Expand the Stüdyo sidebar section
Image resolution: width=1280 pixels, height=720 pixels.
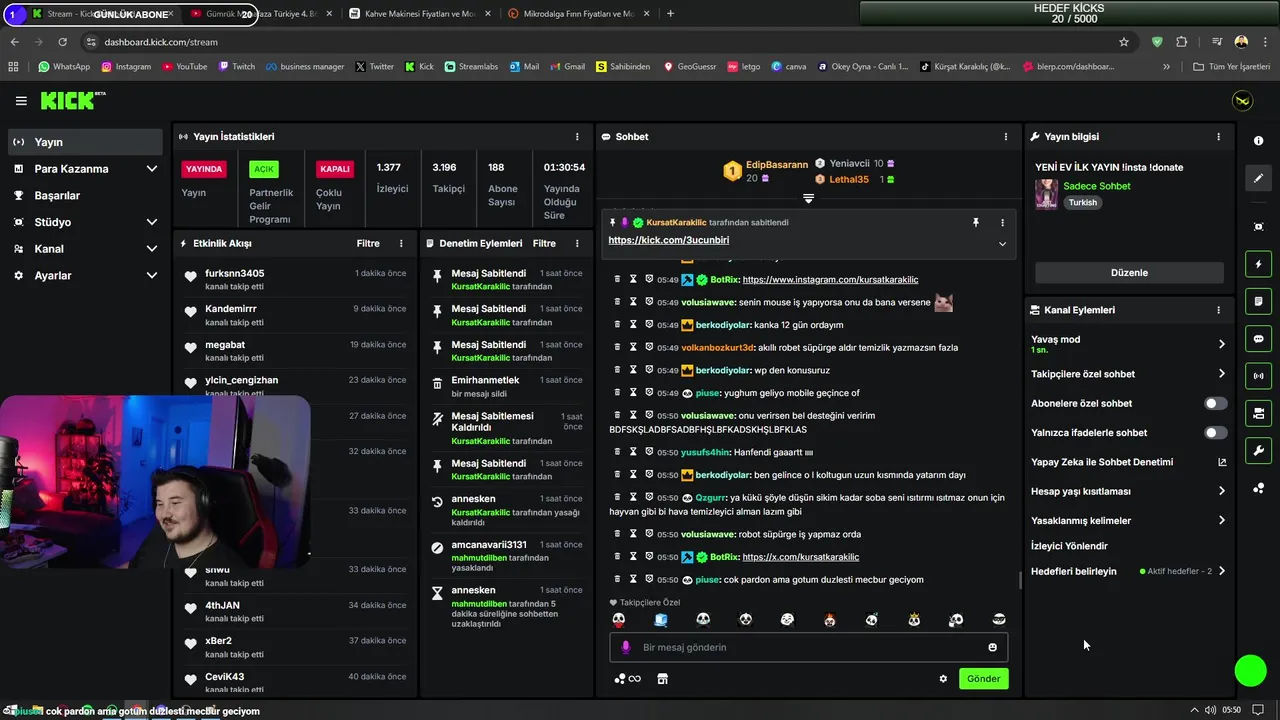click(x=152, y=222)
